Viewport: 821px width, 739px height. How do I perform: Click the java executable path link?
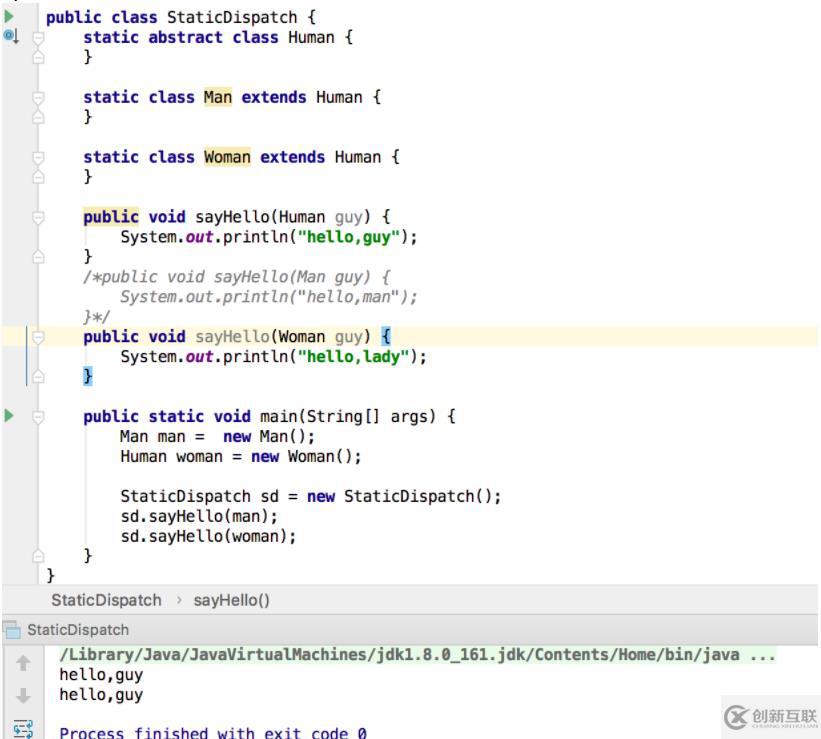point(417,655)
